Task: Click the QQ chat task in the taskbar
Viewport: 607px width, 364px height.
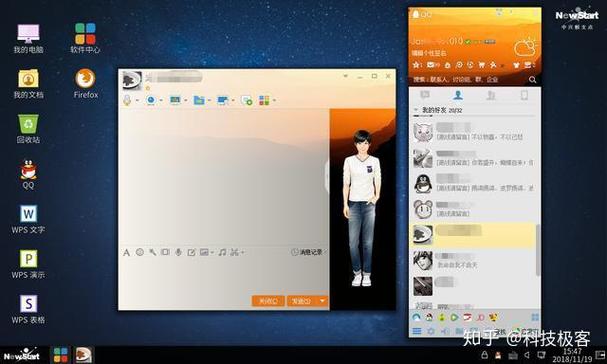Action: click(x=84, y=355)
